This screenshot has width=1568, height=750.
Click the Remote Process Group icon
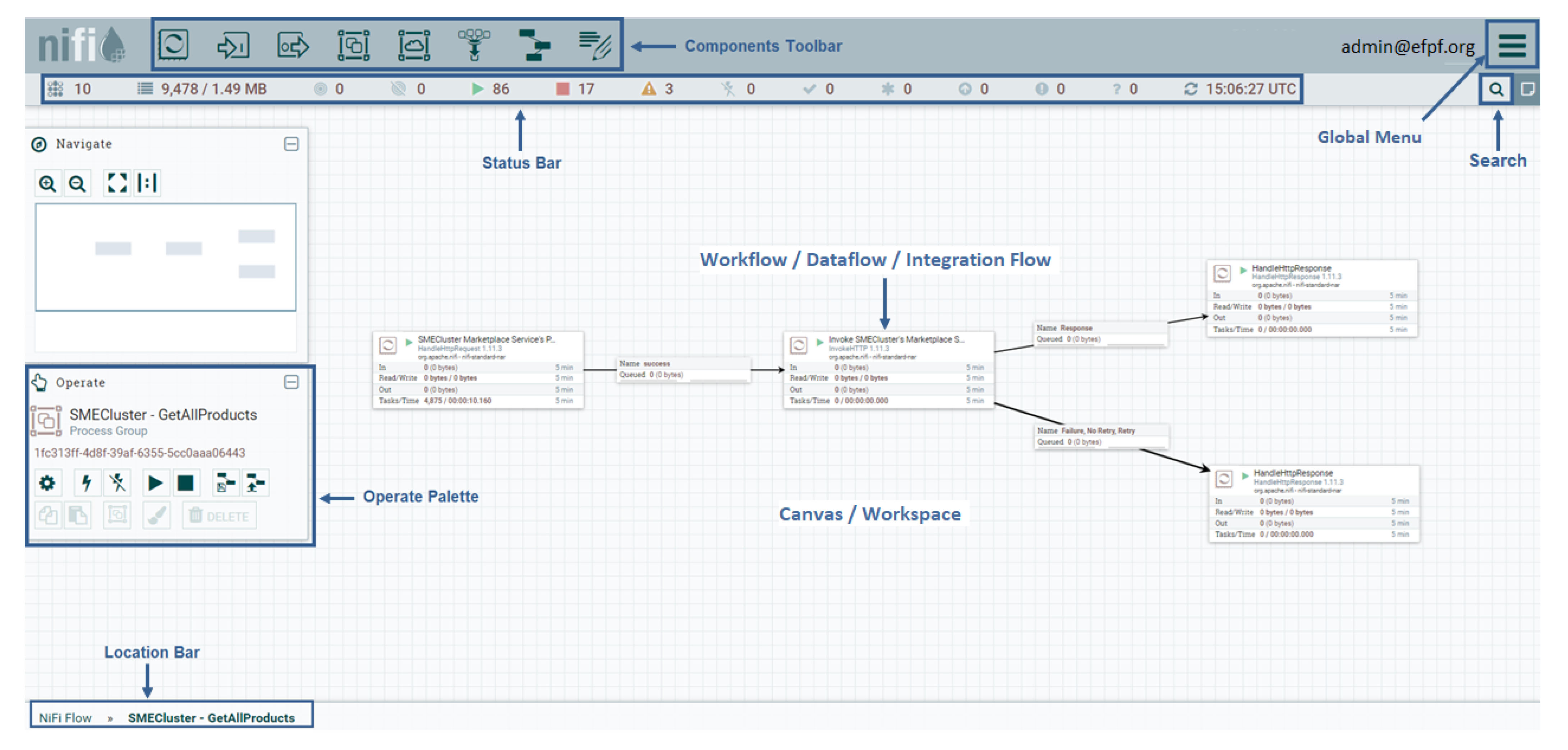click(x=414, y=45)
